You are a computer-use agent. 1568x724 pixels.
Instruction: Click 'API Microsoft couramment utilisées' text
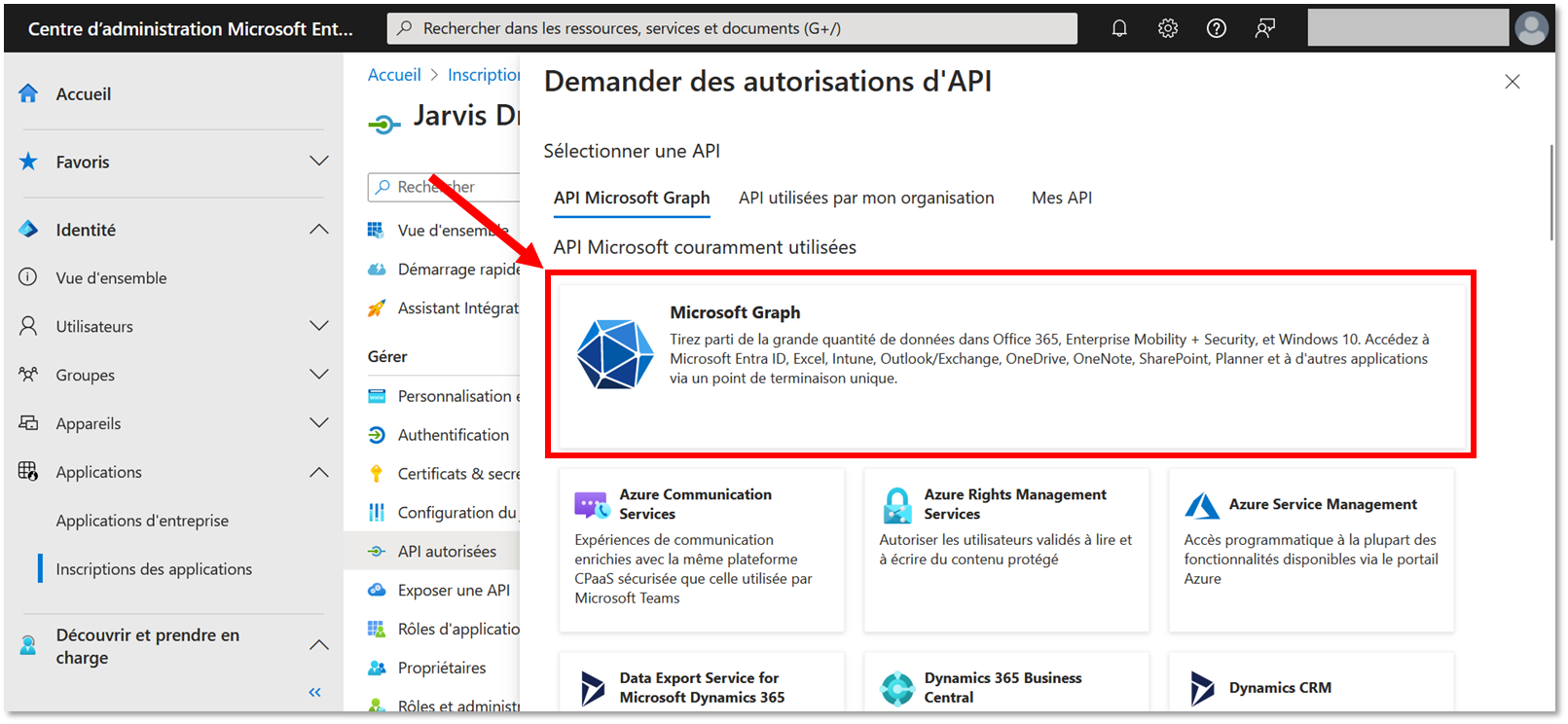[x=705, y=247]
